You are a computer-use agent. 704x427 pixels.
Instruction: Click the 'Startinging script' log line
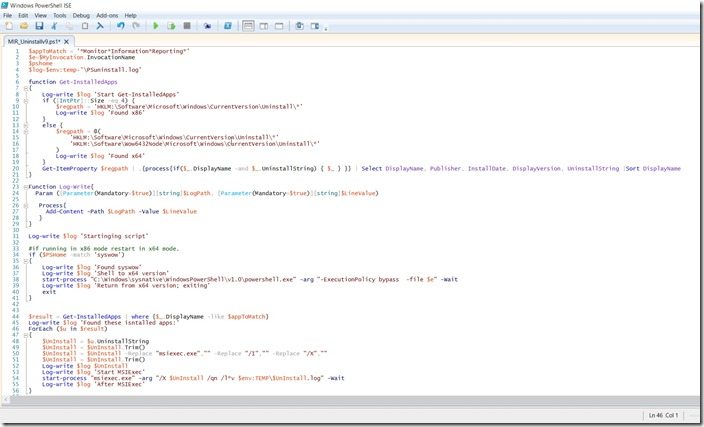[x=88, y=236]
